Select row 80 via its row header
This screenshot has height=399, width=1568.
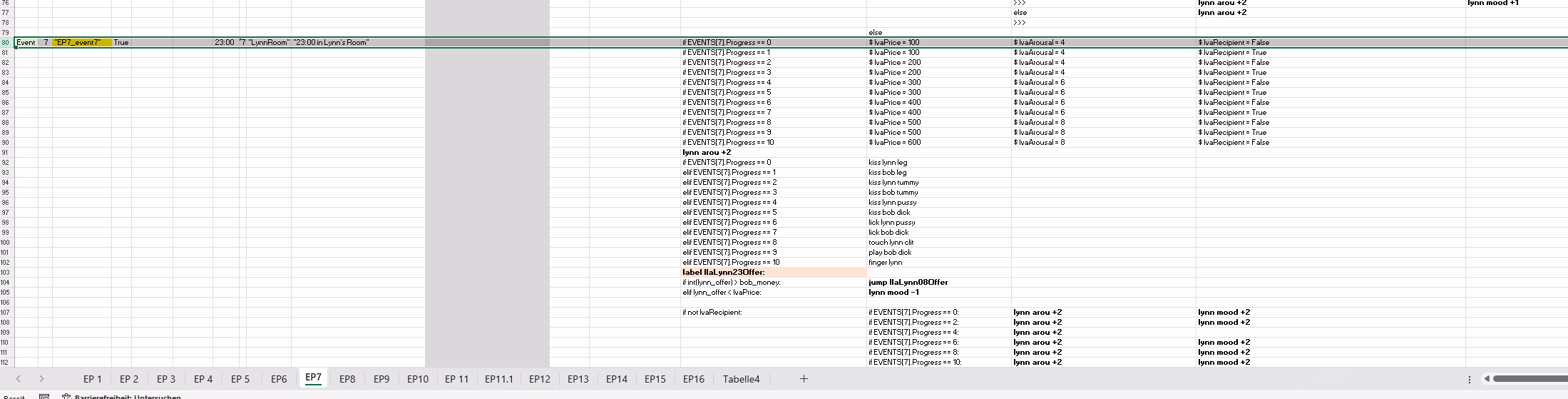[6, 43]
